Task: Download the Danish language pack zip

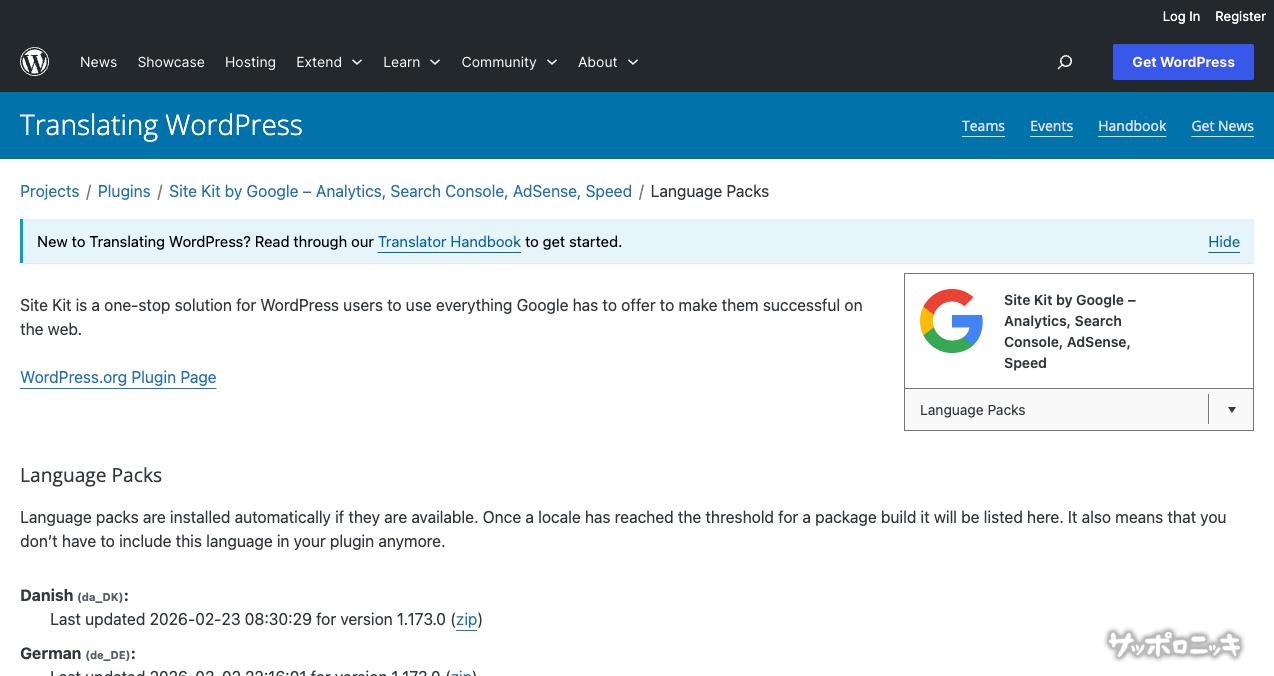Action: (x=466, y=619)
